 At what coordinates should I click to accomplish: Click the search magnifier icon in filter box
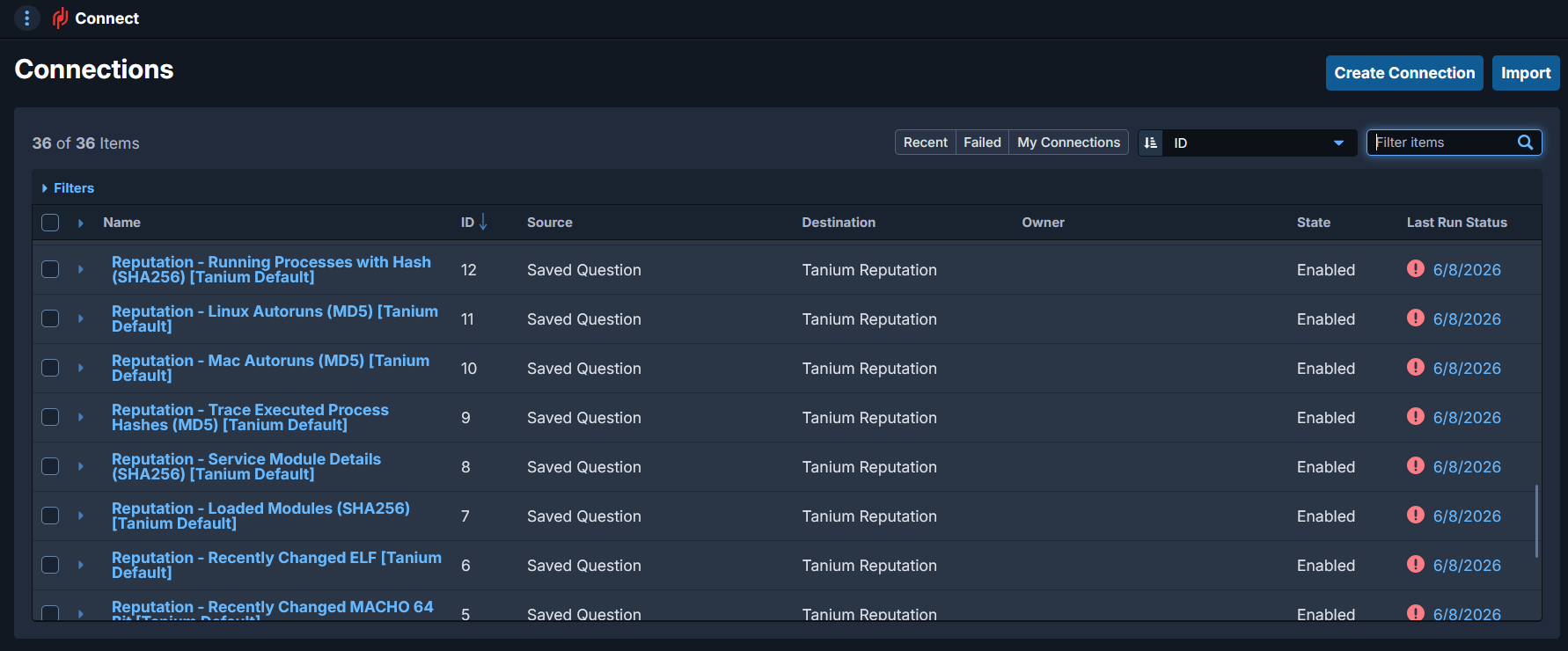coord(1526,143)
